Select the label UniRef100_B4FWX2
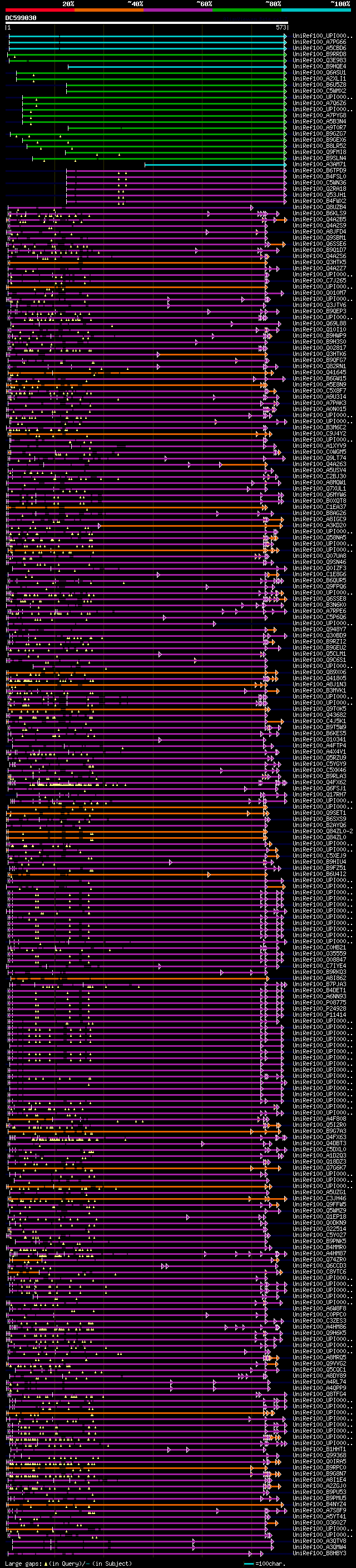356x1568 pixels. pos(319,201)
